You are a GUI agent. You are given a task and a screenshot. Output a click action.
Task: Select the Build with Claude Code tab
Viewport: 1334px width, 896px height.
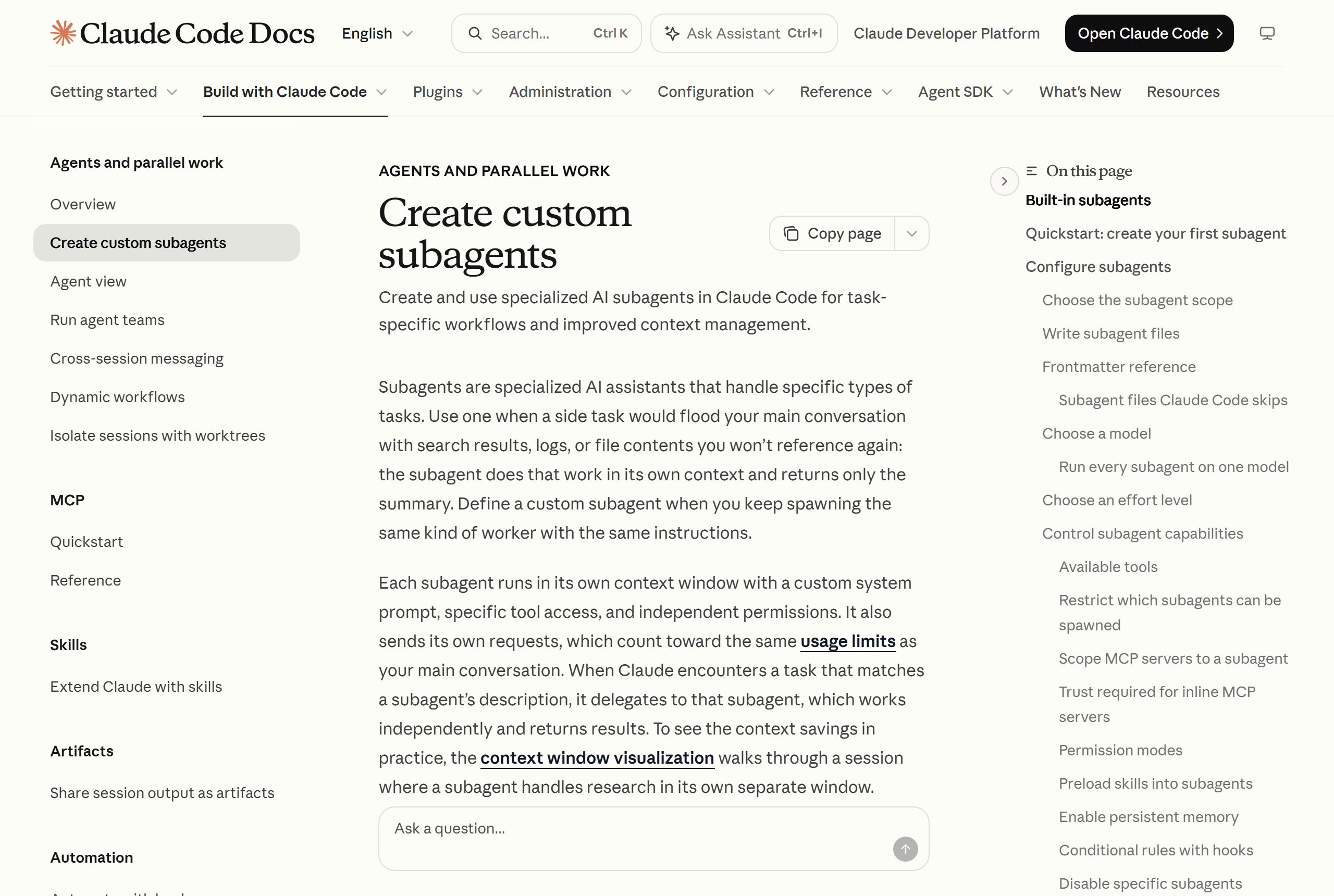[295, 92]
